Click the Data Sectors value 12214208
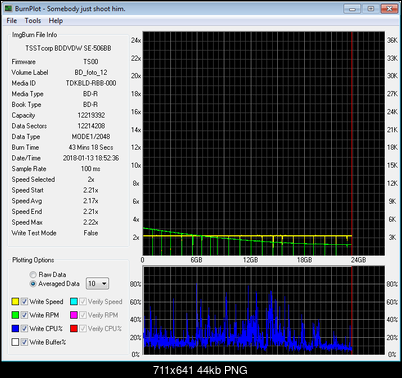 [x=91, y=126]
